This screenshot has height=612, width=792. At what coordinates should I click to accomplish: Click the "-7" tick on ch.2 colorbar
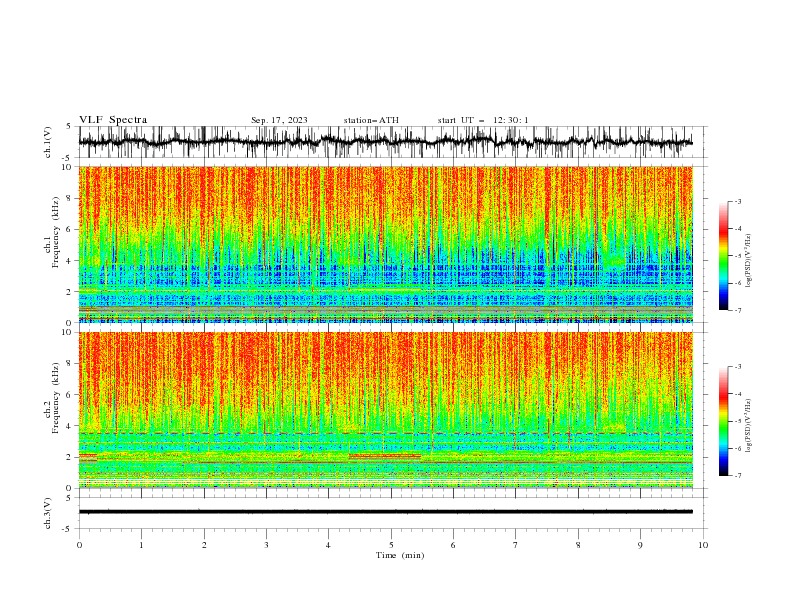point(737,475)
